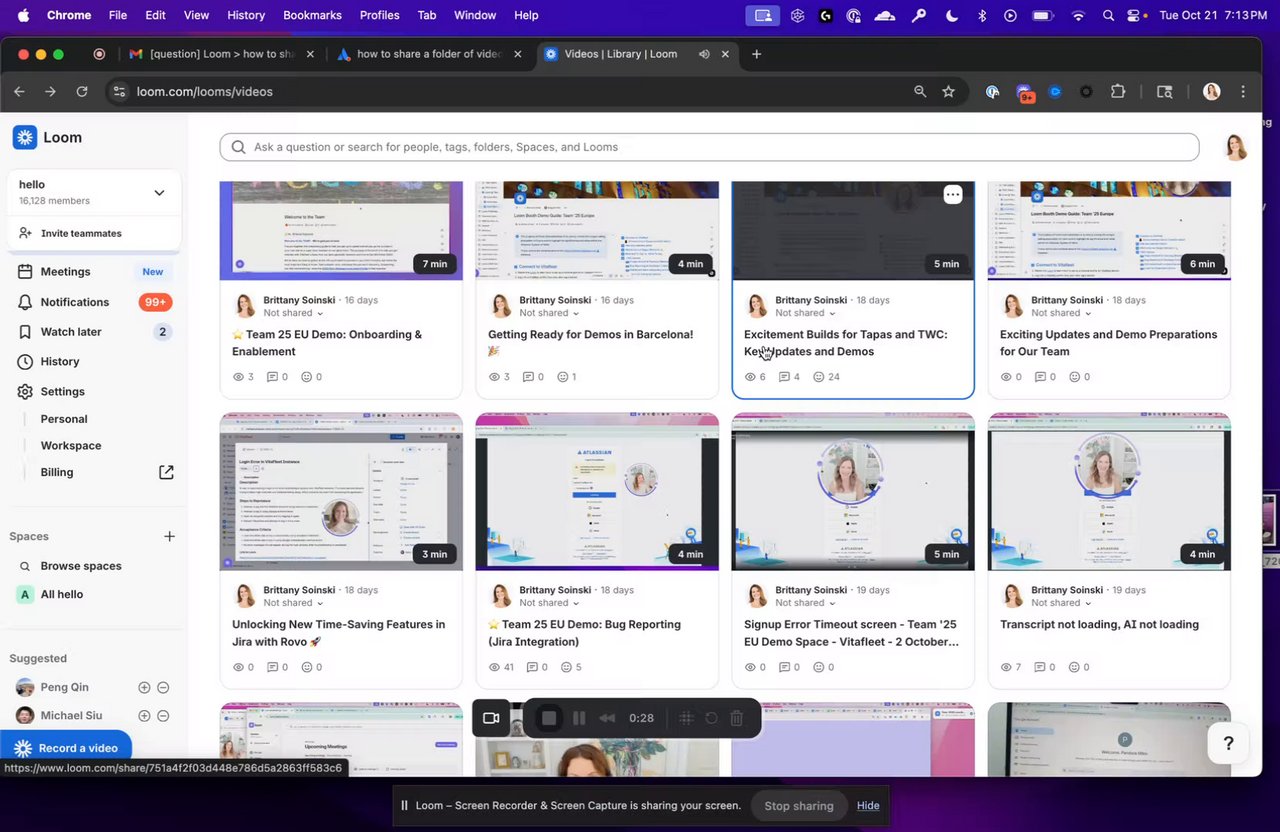Image resolution: width=1280 pixels, height=832 pixels.
Task: Open Unlocking New Time-Saving Features thumbnail
Action: pos(341,492)
